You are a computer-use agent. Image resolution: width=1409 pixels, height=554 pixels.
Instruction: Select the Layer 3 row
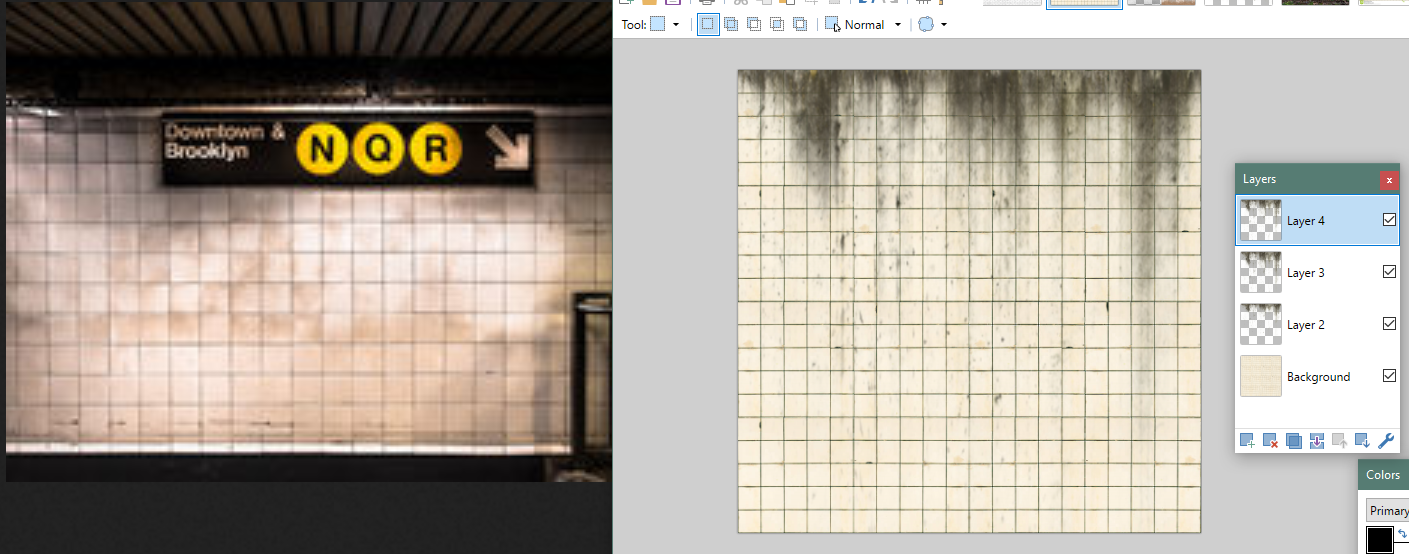coord(1318,272)
